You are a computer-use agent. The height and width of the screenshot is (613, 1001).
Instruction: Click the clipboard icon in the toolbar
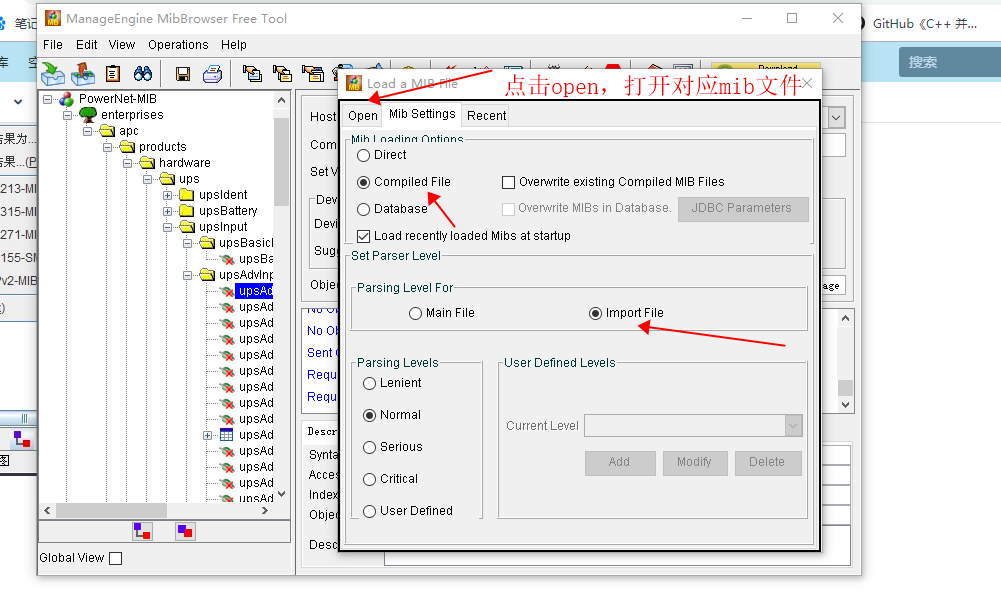113,74
